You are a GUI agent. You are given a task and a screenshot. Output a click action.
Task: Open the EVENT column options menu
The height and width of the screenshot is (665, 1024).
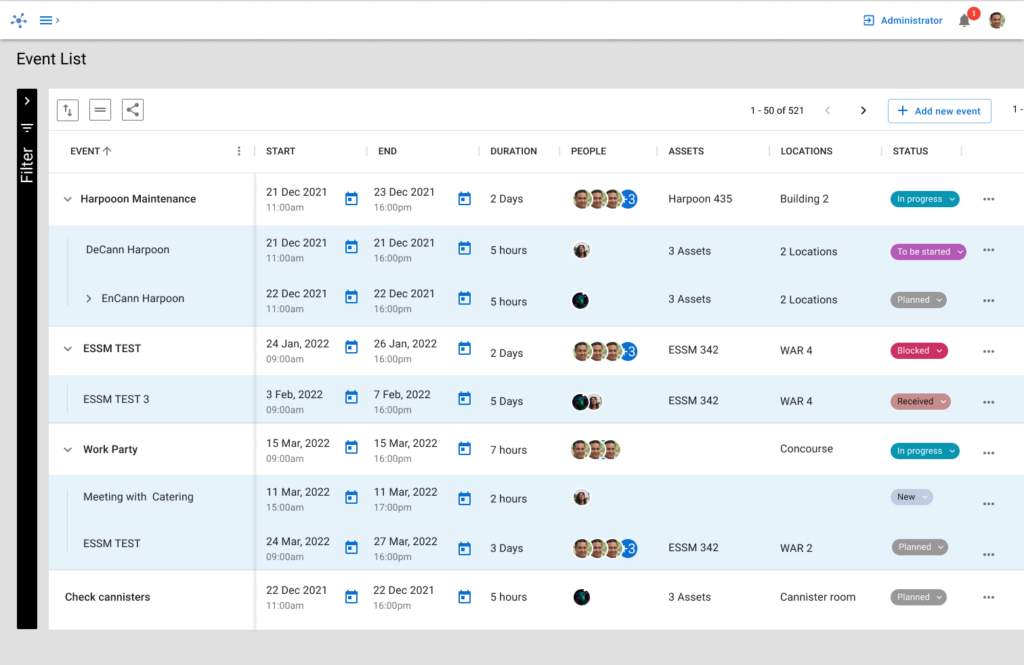tap(239, 151)
